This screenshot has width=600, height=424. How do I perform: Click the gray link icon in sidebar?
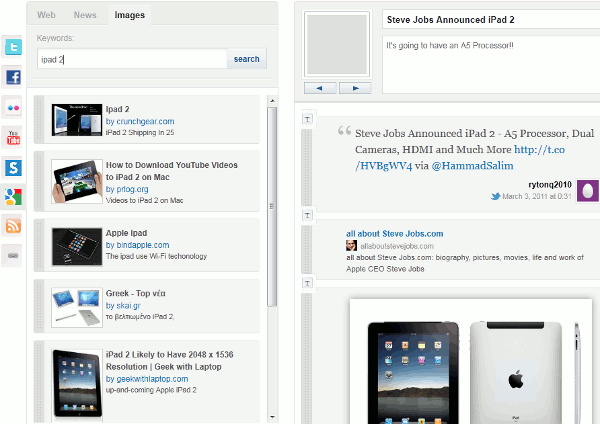[14, 256]
